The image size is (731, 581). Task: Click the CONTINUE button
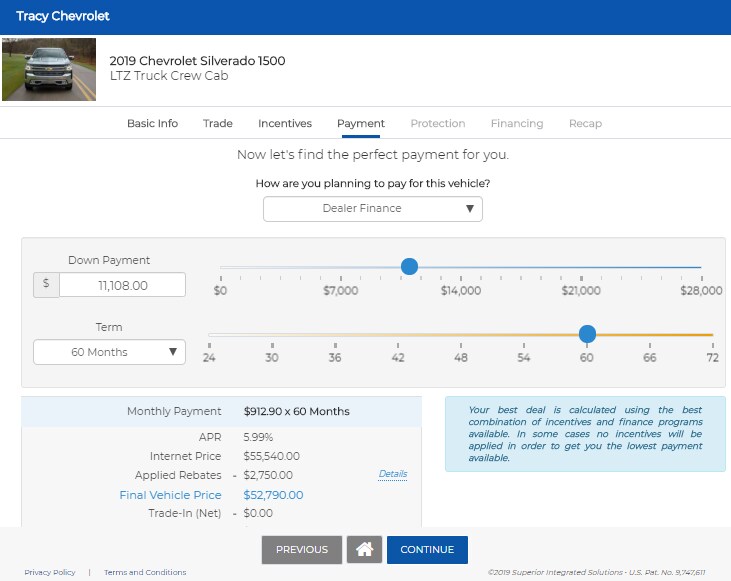[x=427, y=549]
